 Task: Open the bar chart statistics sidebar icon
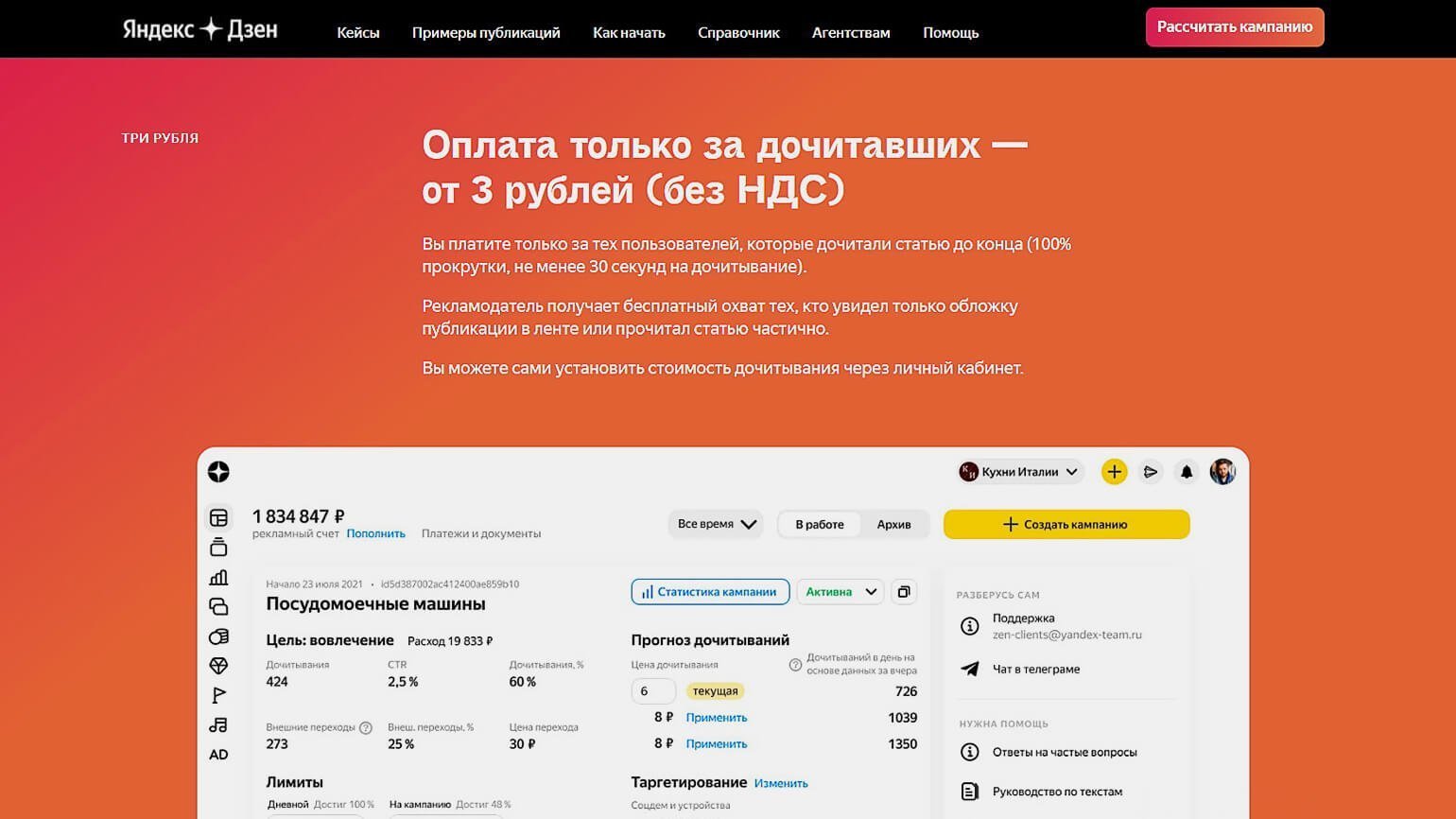click(218, 577)
